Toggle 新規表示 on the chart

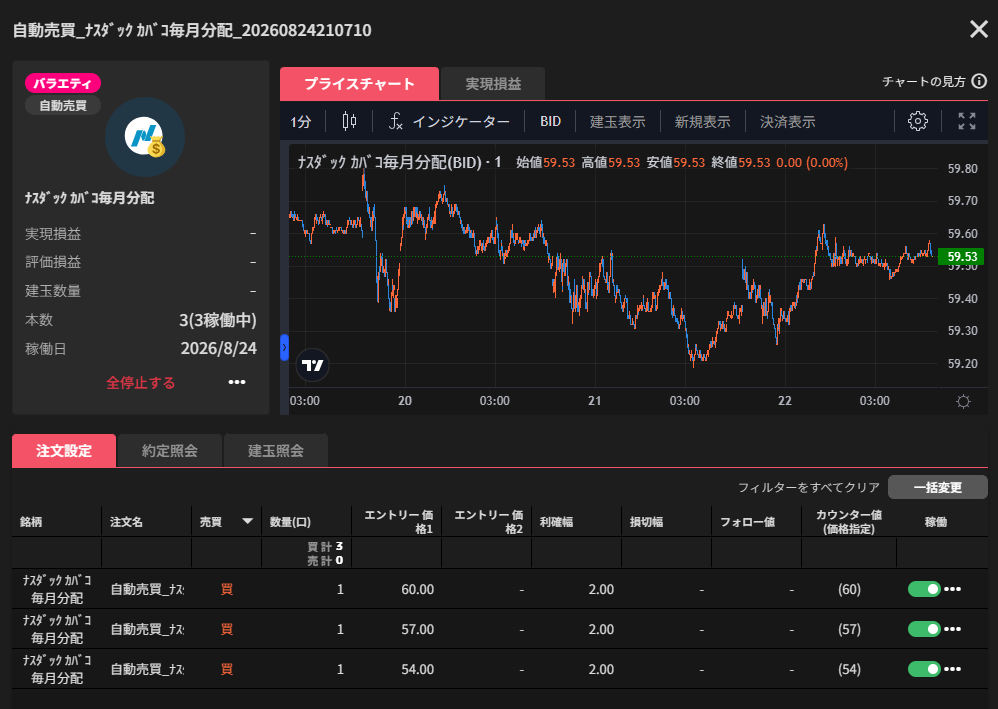pos(702,121)
